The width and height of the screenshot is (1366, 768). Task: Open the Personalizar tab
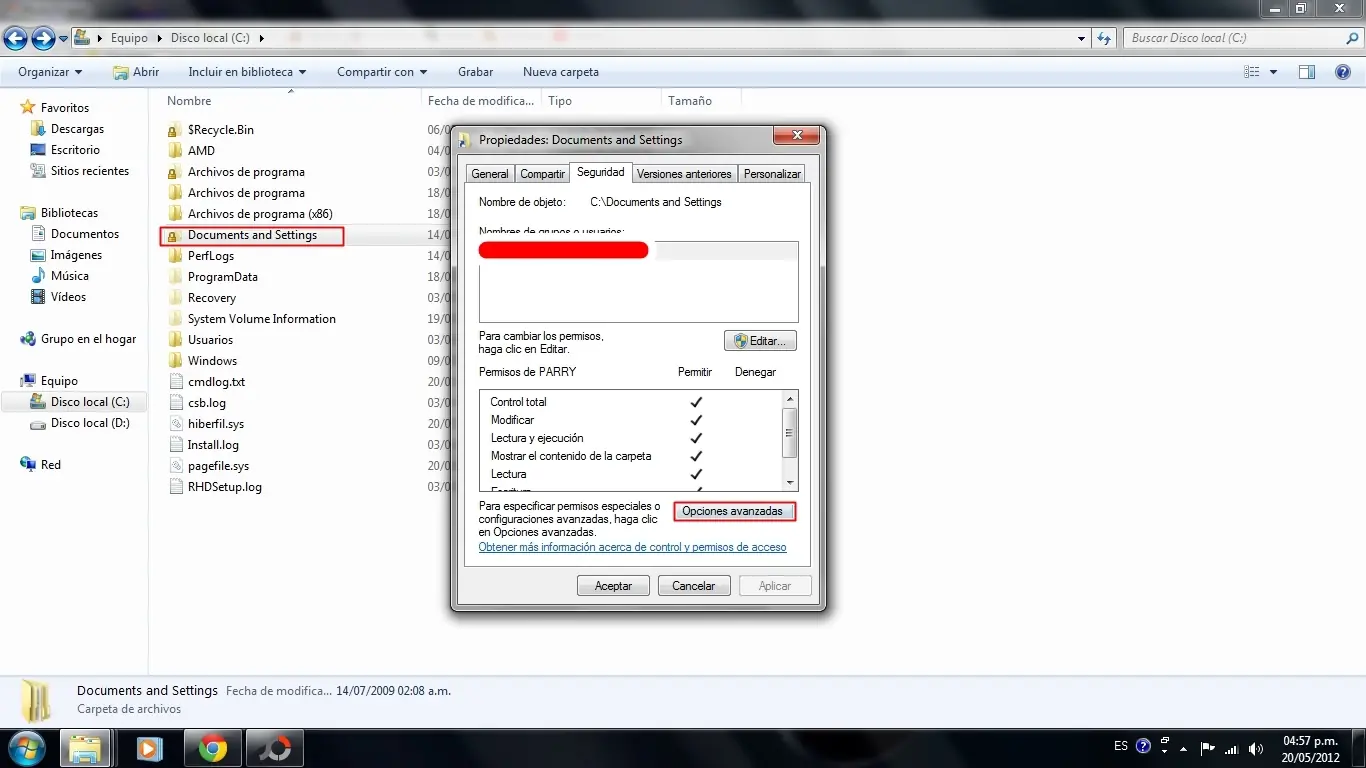[772, 174]
